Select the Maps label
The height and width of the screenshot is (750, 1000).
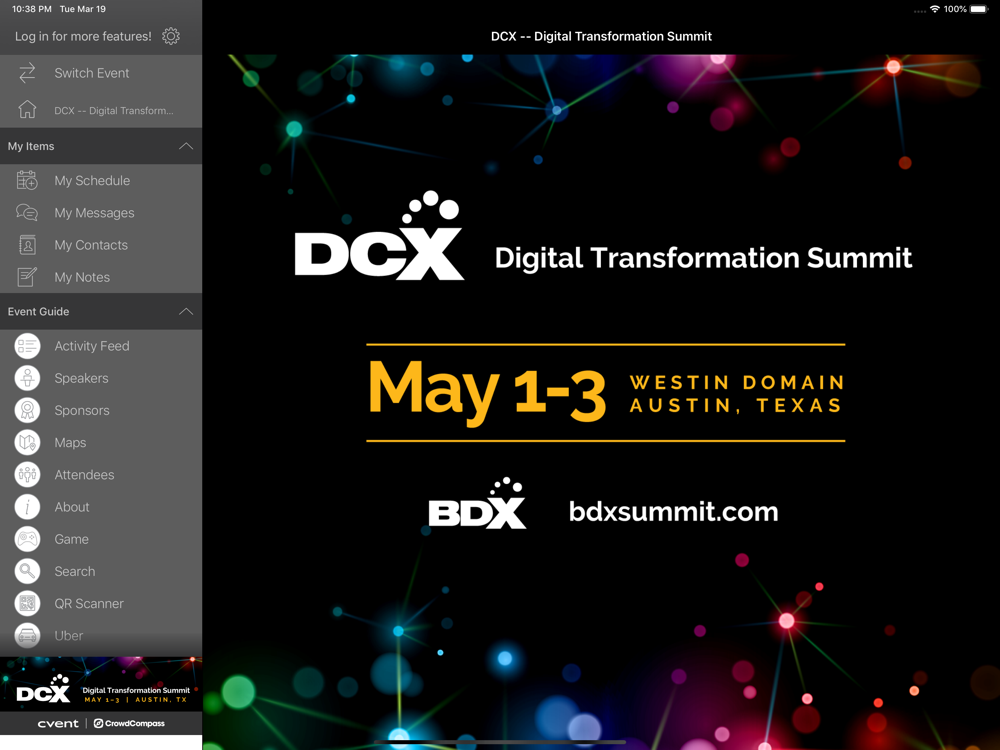(70, 443)
